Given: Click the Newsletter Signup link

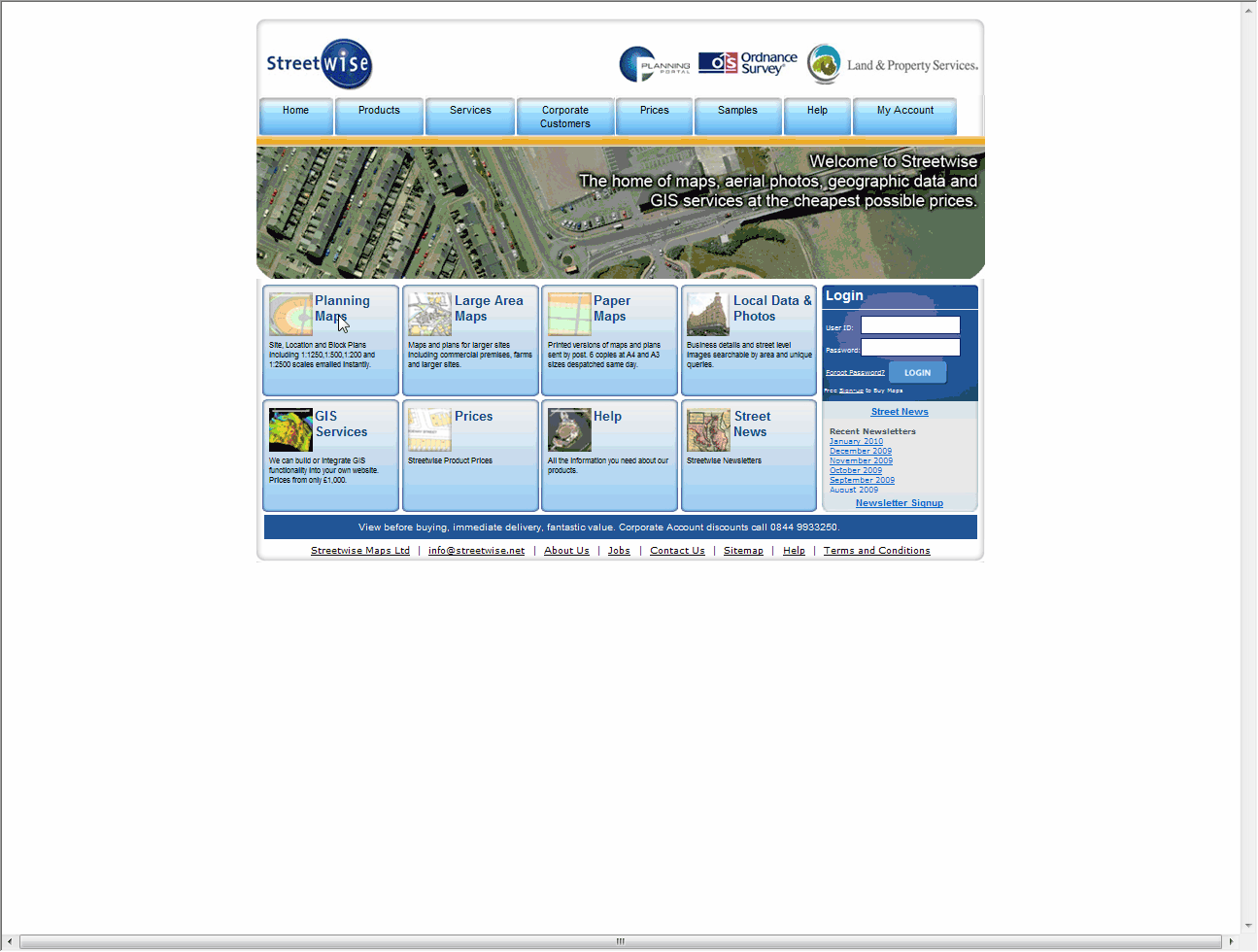Looking at the screenshot, I should [x=899, y=503].
